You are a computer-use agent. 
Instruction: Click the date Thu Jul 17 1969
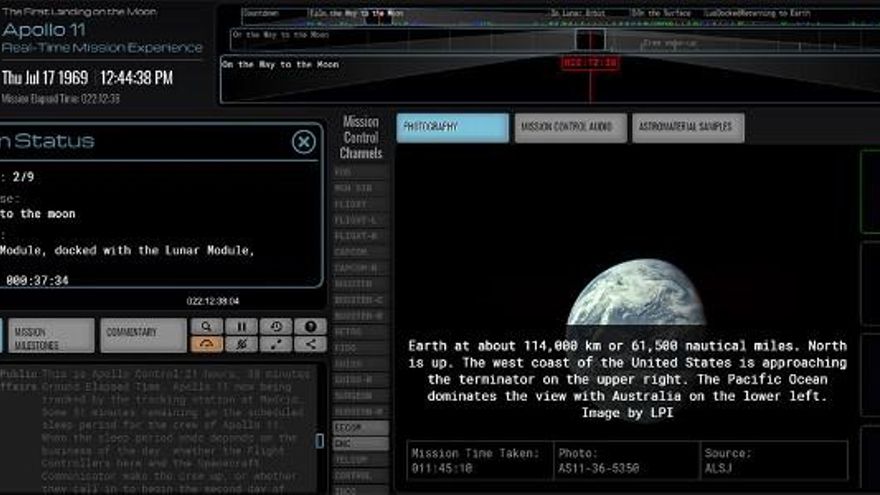45,78
